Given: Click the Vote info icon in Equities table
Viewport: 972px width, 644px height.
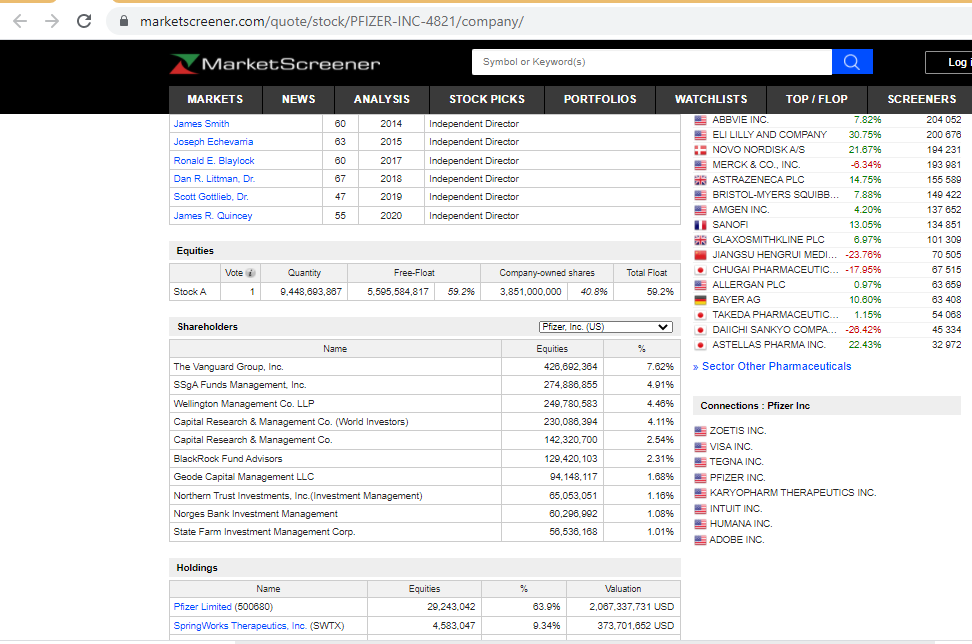Looking at the screenshot, I should (x=250, y=272).
